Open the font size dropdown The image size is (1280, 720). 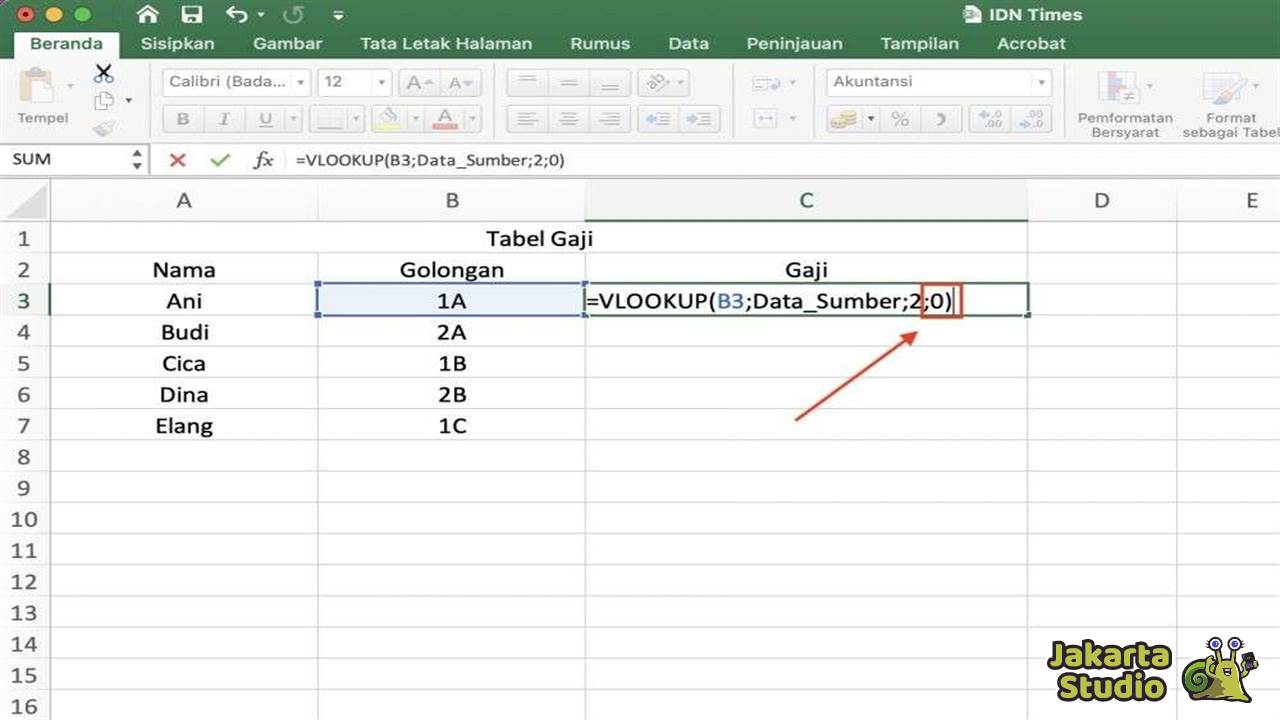coord(380,82)
